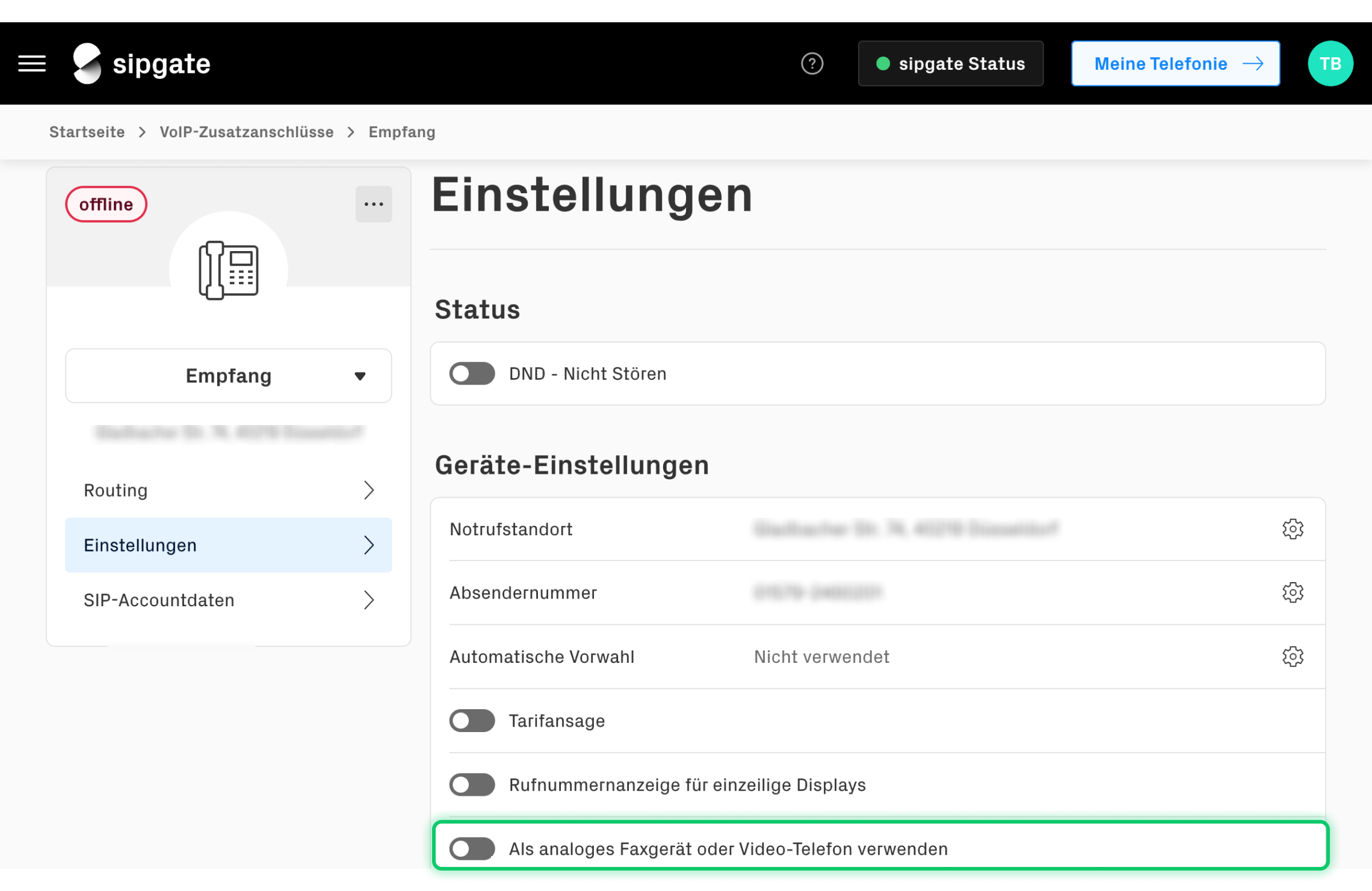Open the Routing section
This screenshot has width=1372, height=891.
(229, 490)
